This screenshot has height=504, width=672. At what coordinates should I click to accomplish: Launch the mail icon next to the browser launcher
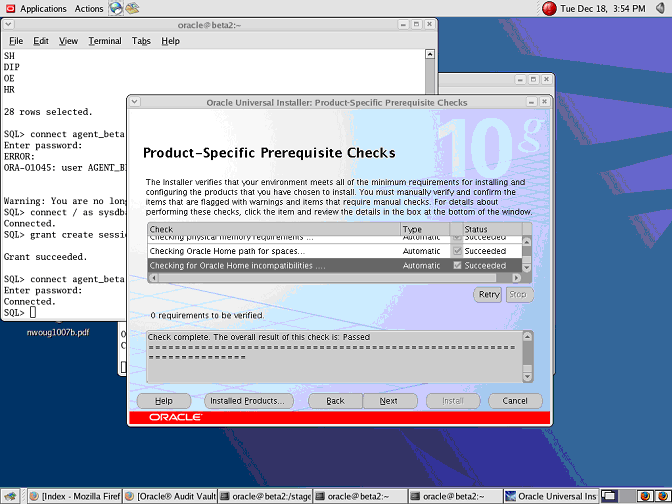(132, 8)
